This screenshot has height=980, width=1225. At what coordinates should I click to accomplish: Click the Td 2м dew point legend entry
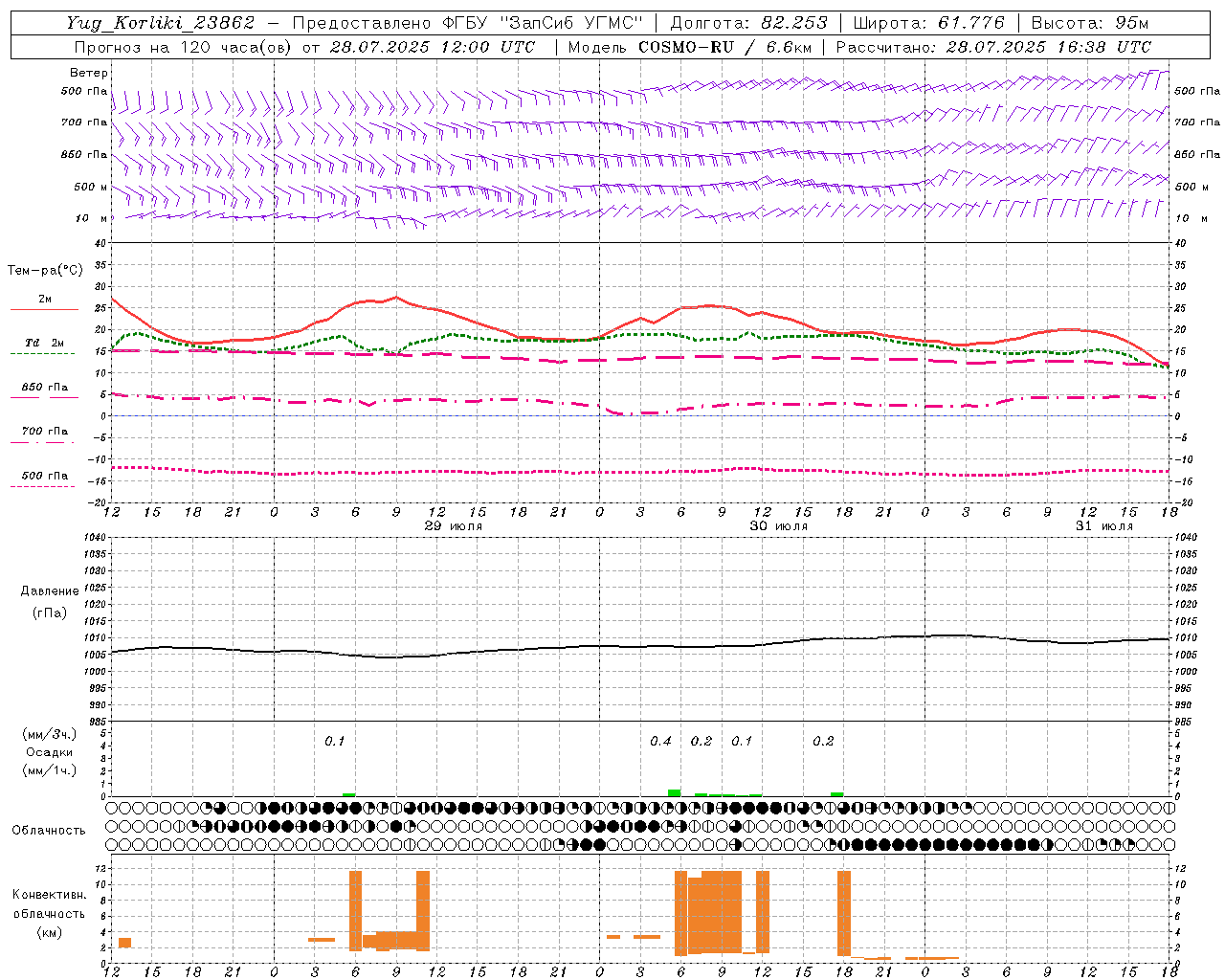pos(45,343)
